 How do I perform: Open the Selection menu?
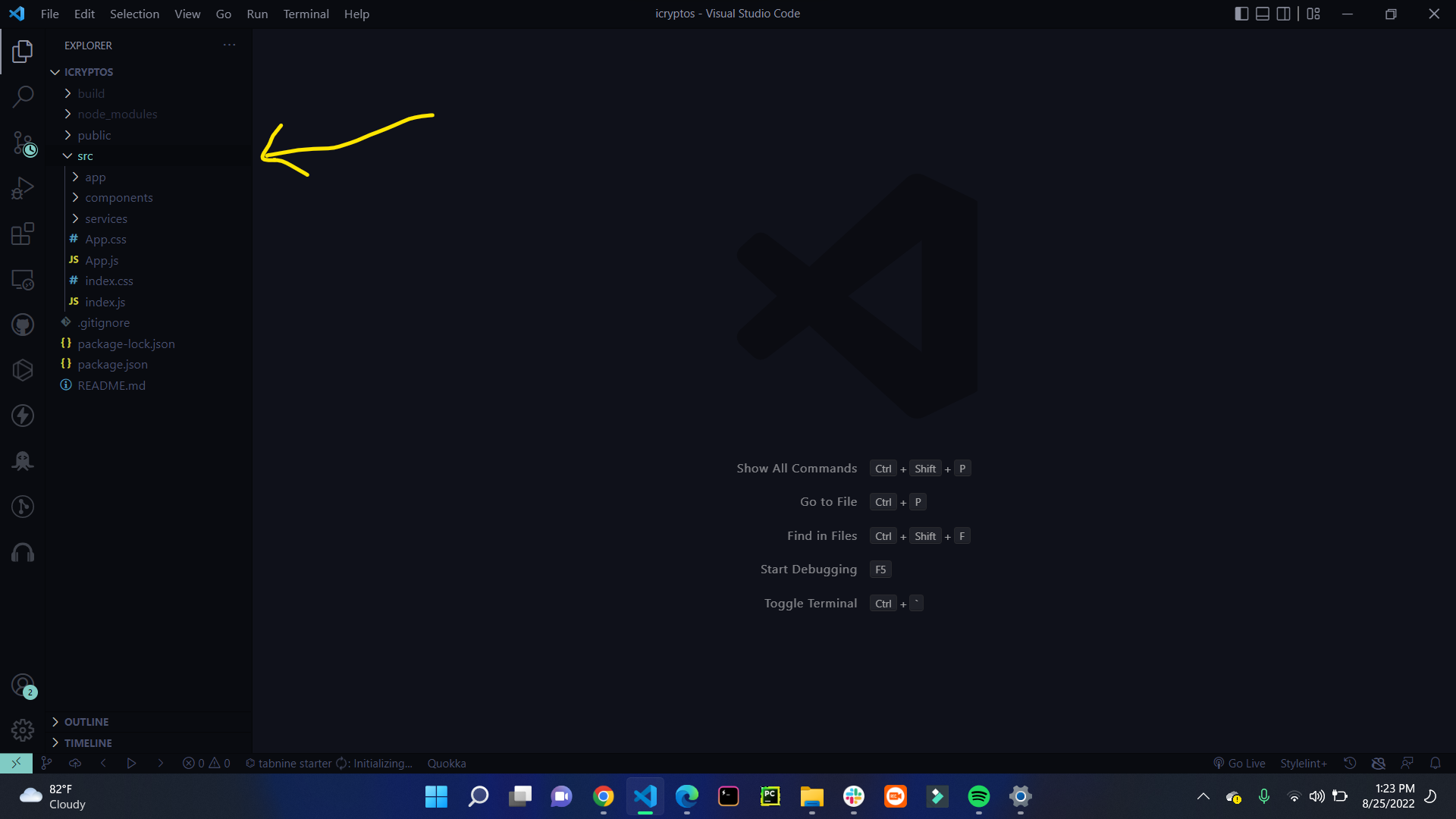(134, 14)
